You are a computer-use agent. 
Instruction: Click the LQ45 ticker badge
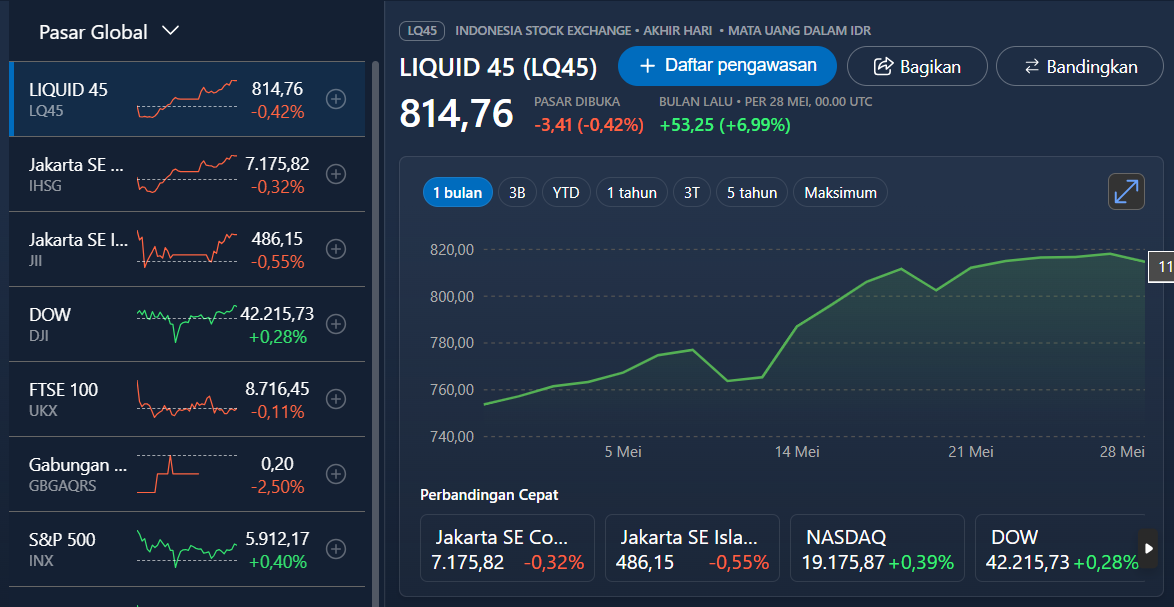click(422, 31)
